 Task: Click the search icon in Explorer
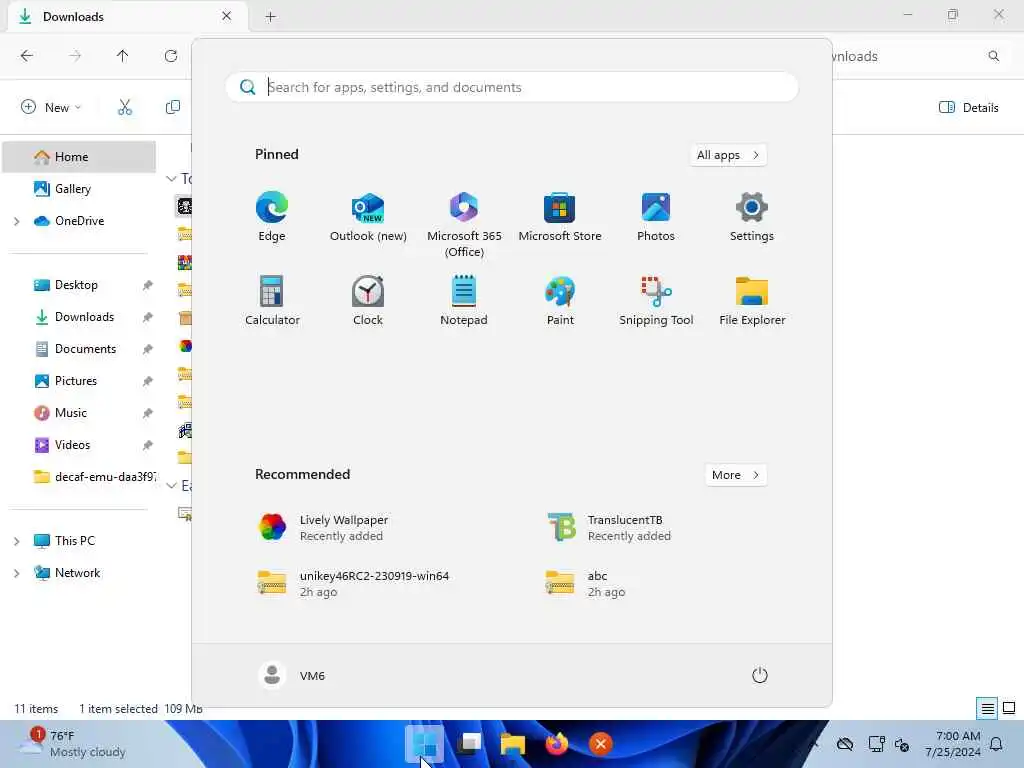tap(993, 56)
